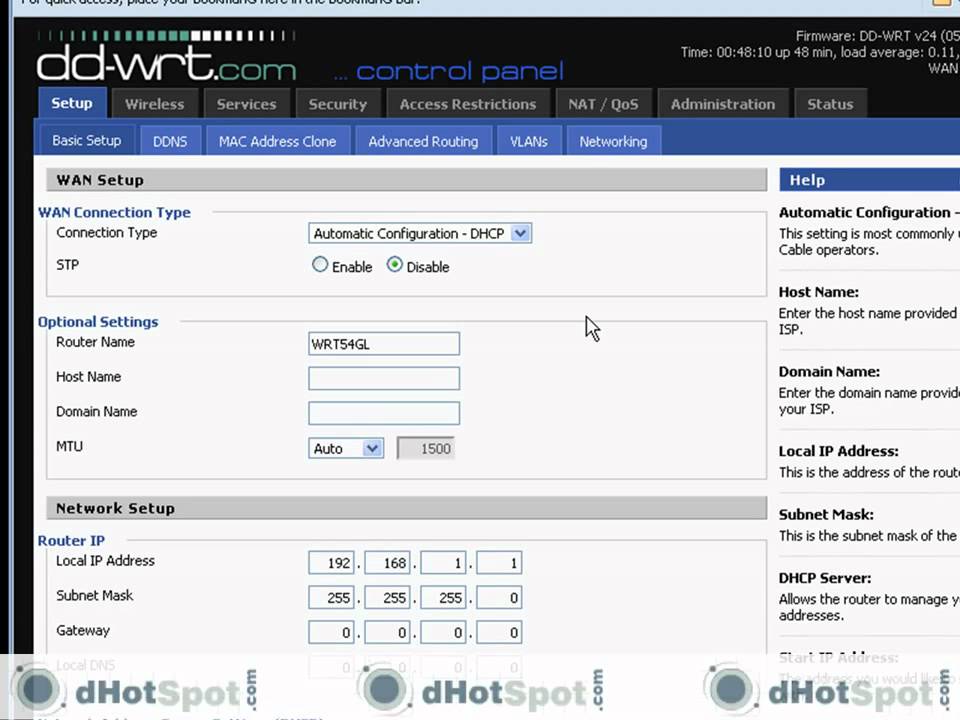Switch to Advanced Routing sub-tab
Viewport: 960px width, 720px height.
(423, 141)
